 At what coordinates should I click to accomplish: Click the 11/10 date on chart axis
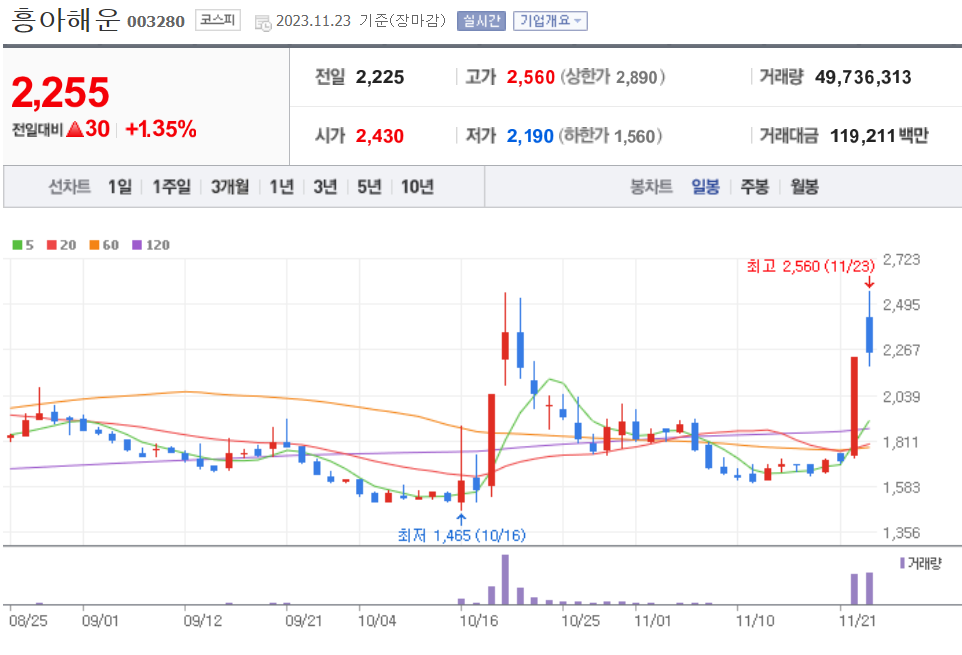tap(755, 621)
